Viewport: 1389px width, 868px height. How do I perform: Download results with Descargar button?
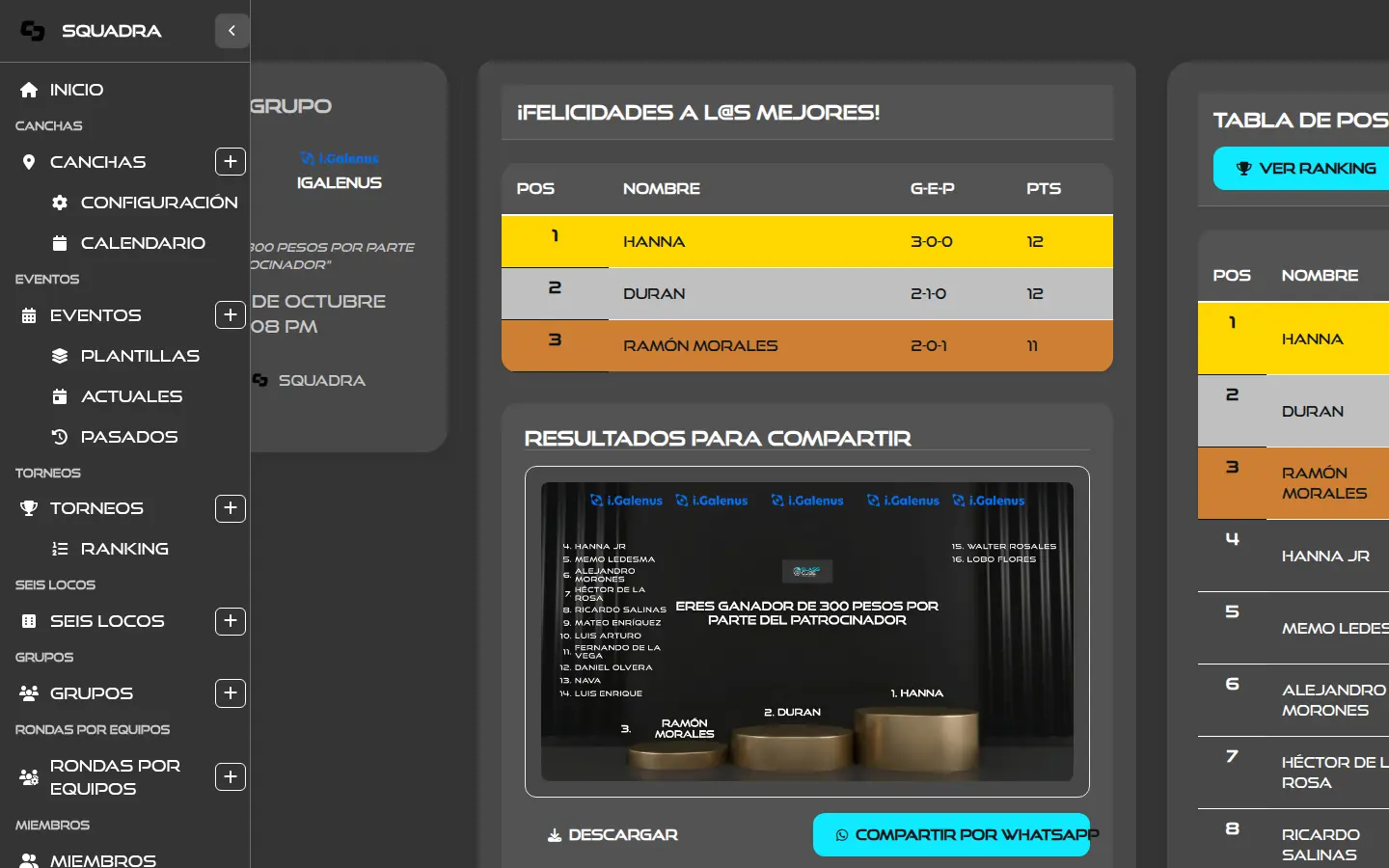(x=613, y=835)
